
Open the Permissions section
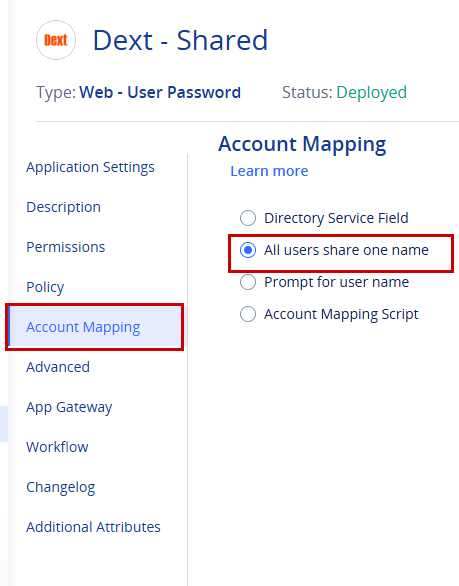(x=65, y=247)
